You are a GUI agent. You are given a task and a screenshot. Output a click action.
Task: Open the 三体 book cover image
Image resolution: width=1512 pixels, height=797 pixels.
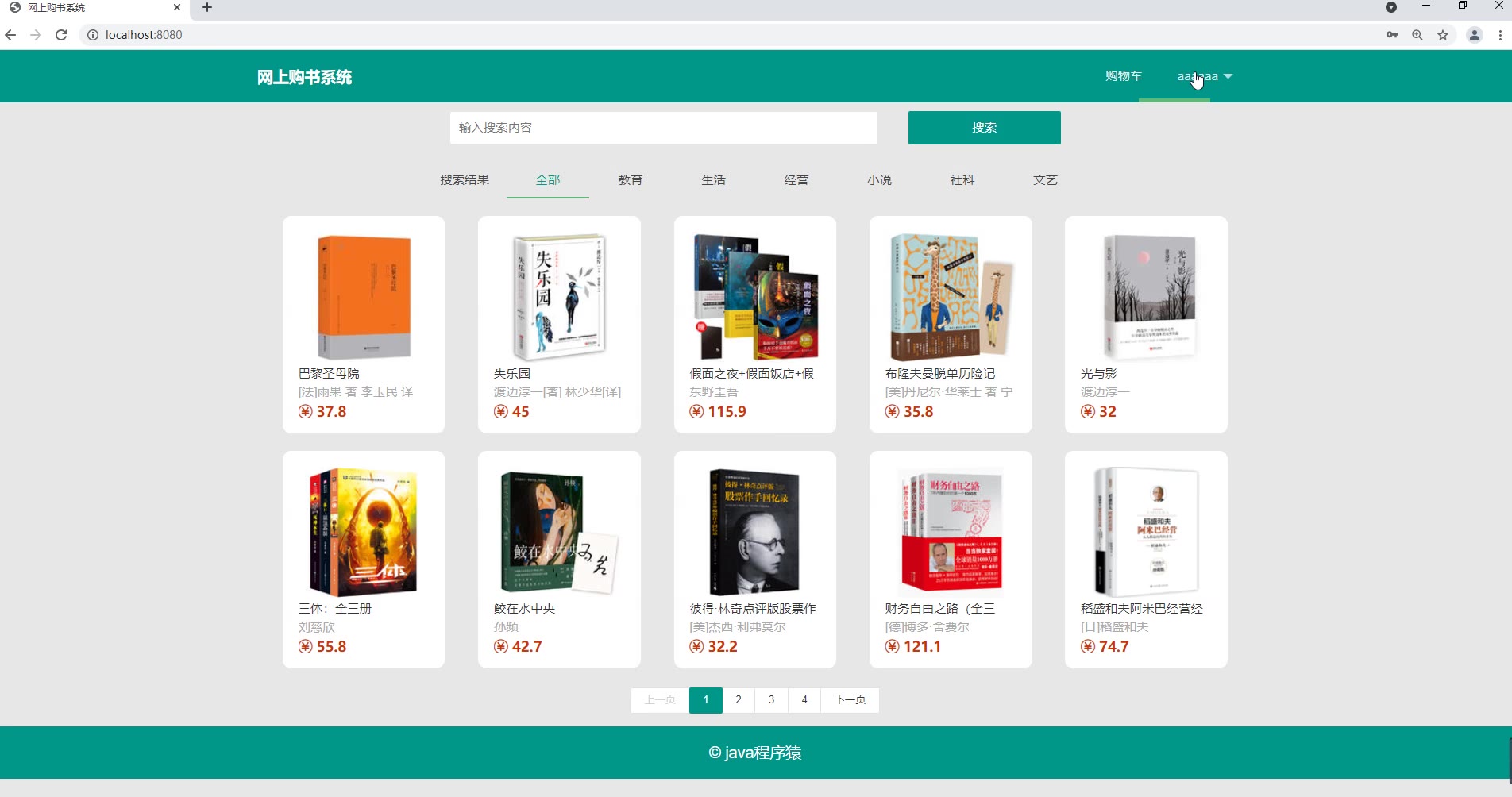pos(364,532)
